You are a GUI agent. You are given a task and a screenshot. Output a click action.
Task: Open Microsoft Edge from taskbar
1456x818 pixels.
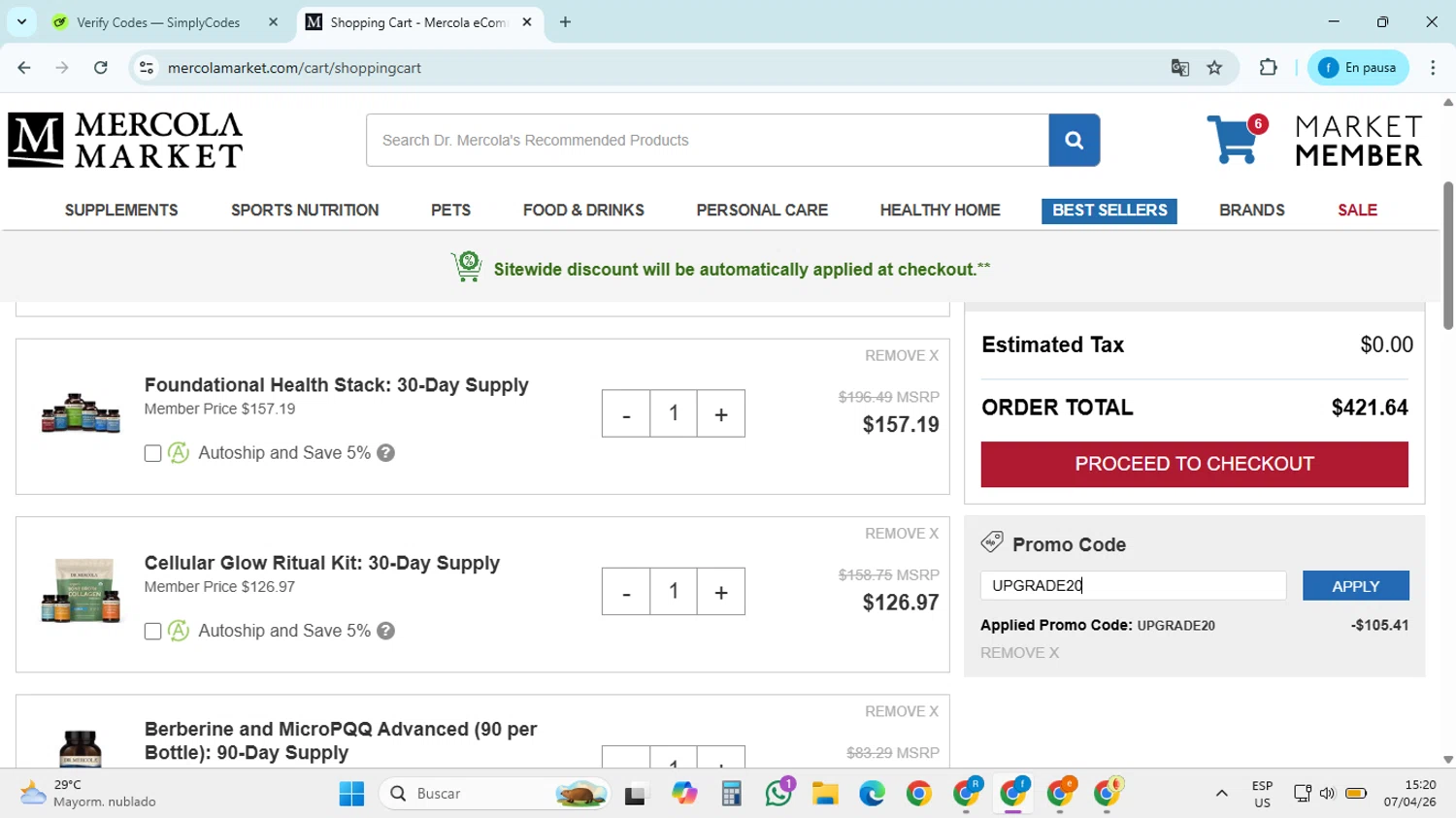(x=872, y=794)
